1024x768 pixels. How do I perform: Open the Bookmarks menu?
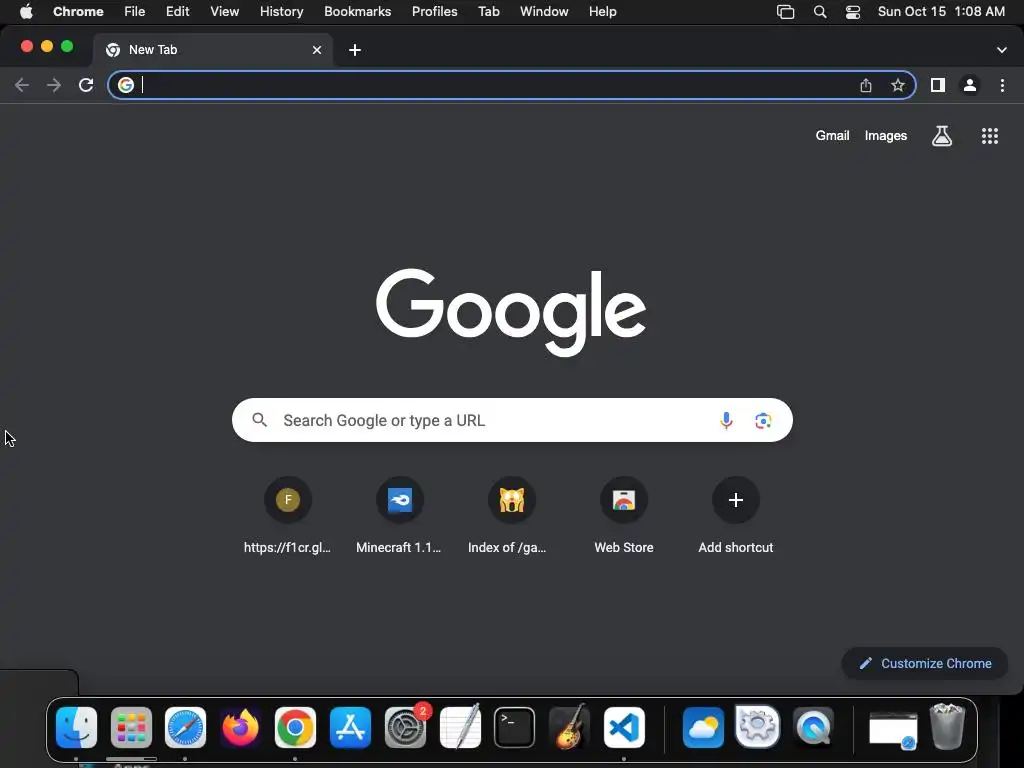tap(357, 12)
